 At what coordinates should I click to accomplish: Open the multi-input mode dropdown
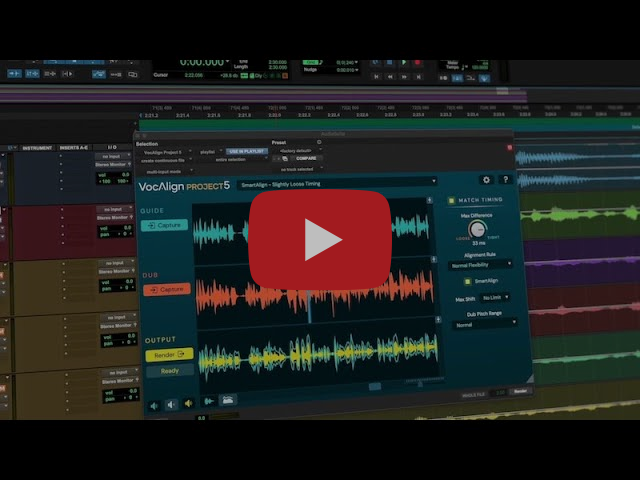tap(167, 172)
